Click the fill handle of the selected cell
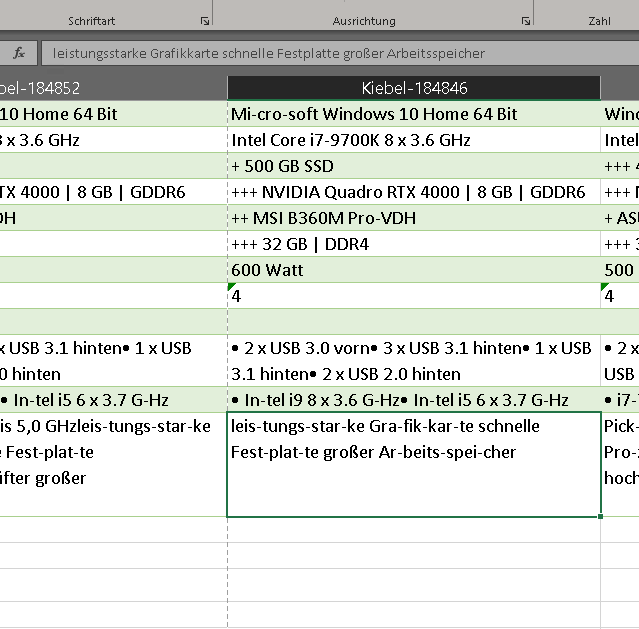 click(600, 516)
